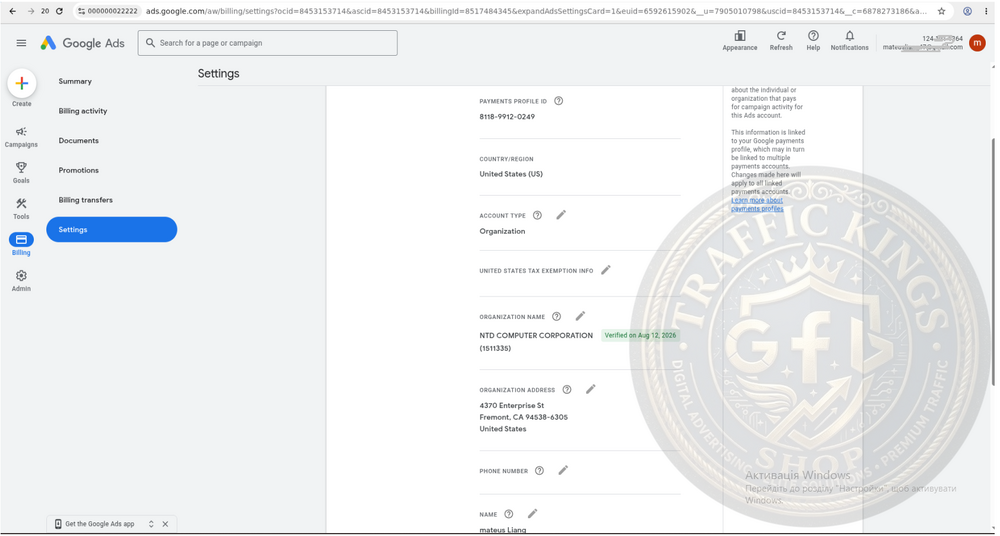Show help for Organization Address
This screenshot has height=536, width=1000.
click(x=567, y=390)
